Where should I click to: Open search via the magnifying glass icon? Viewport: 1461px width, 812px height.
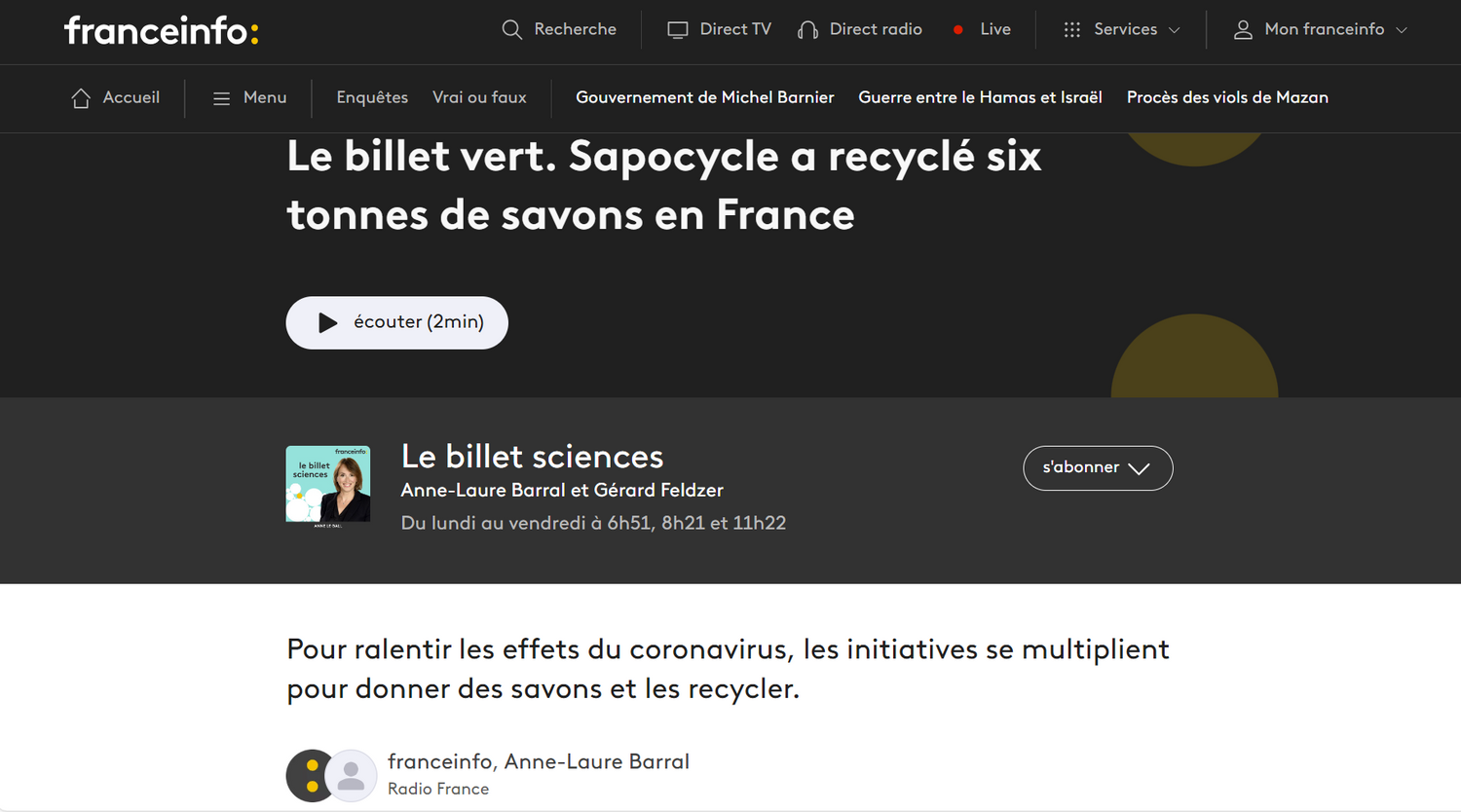(x=511, y=29)
